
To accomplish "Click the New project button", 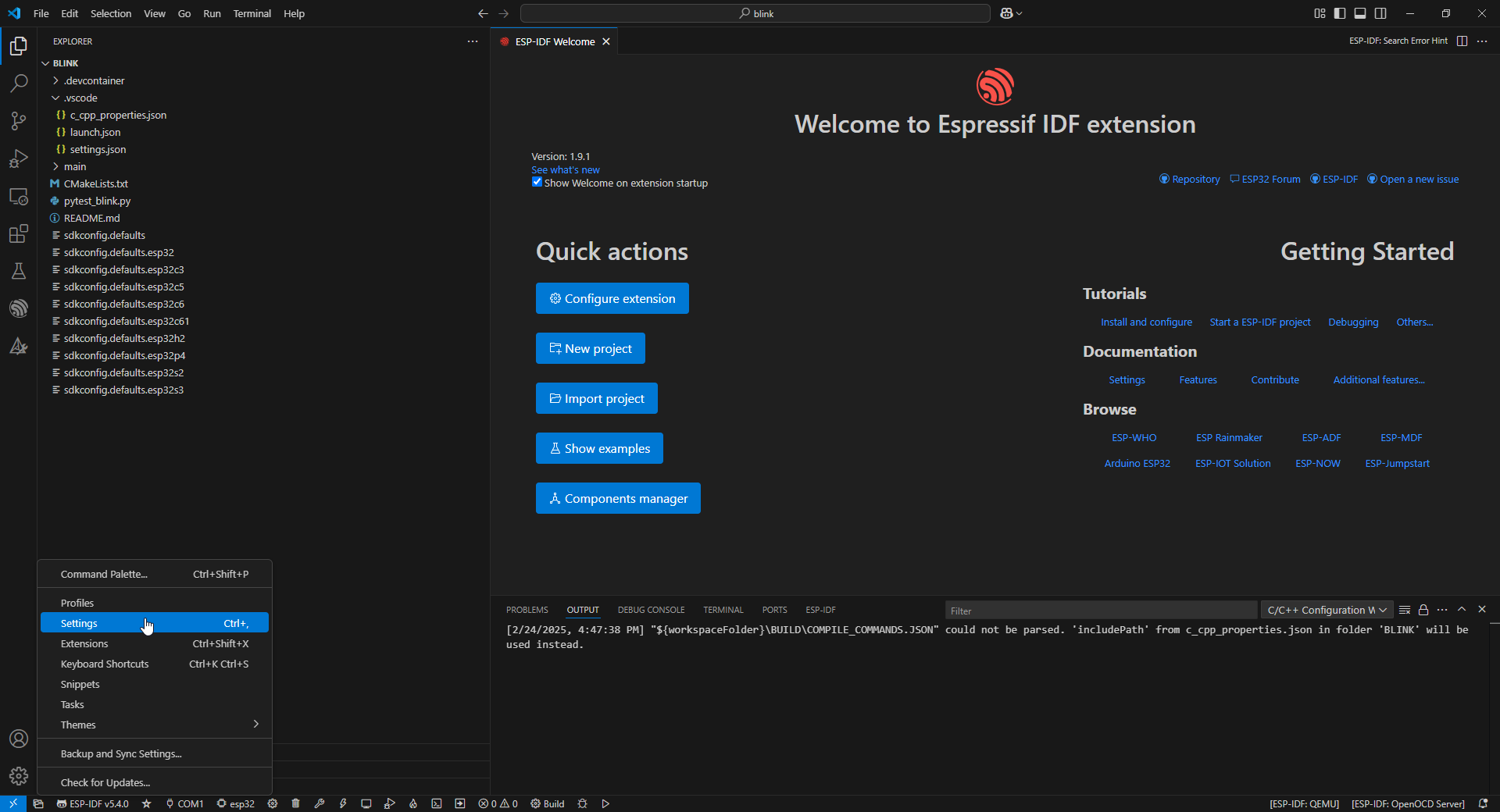I will [591, 348].
